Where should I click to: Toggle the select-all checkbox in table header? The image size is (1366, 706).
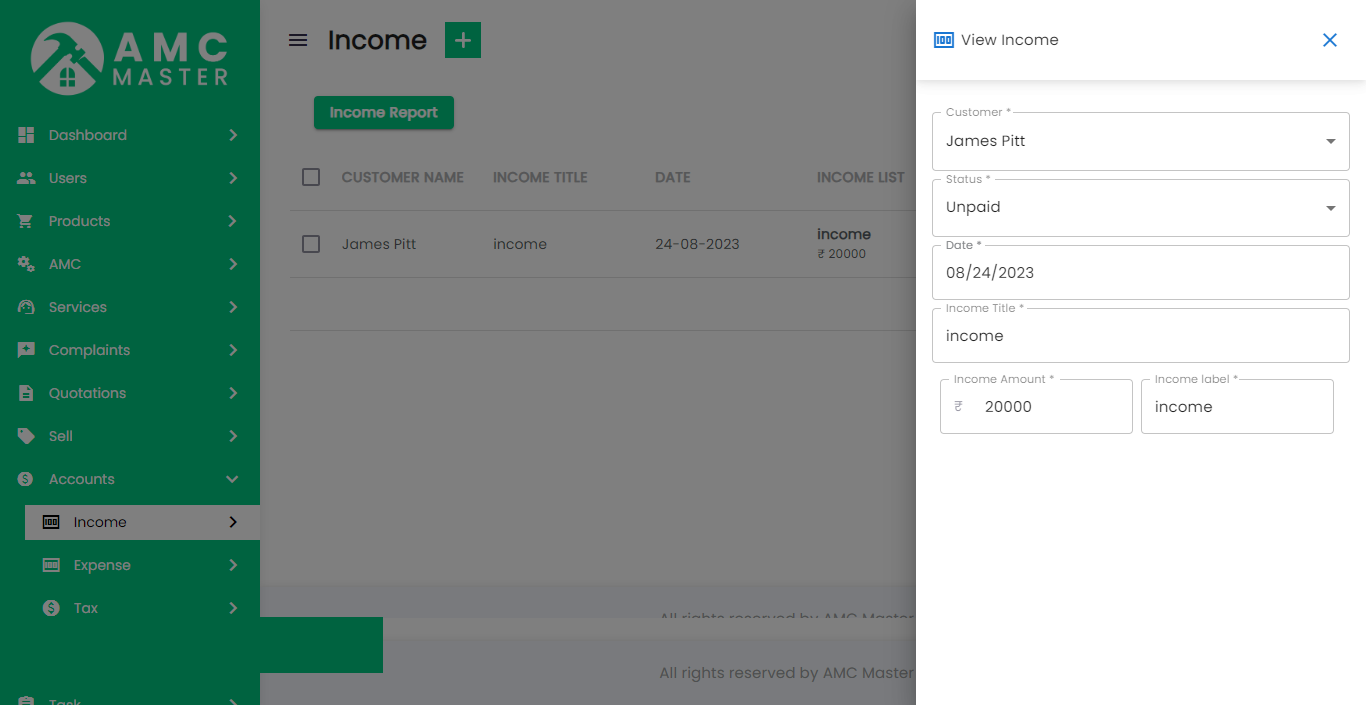(311, 177)
